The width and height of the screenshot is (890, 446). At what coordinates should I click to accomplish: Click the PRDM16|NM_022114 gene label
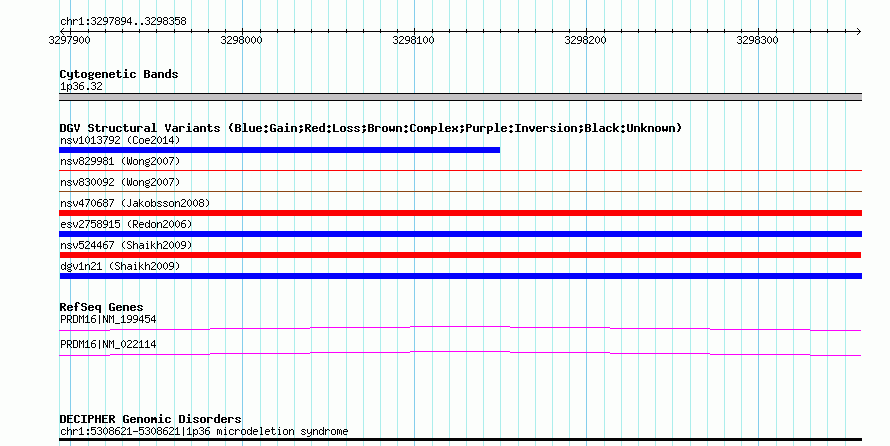(x=108, y=344)
